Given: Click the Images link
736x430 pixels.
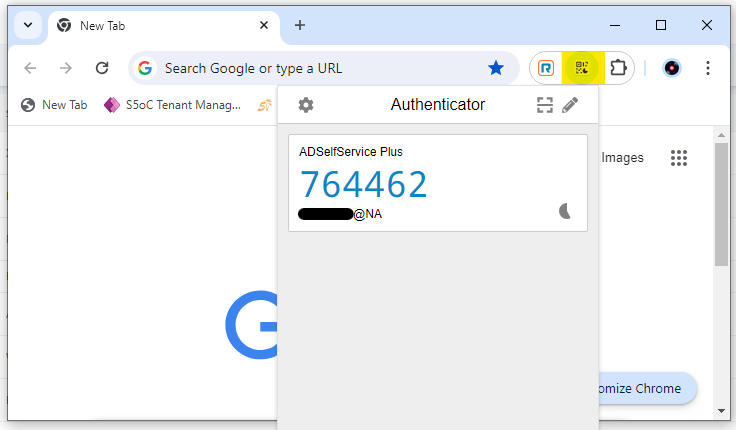Looking at the screenshot, I should click(x=622, y=158).
